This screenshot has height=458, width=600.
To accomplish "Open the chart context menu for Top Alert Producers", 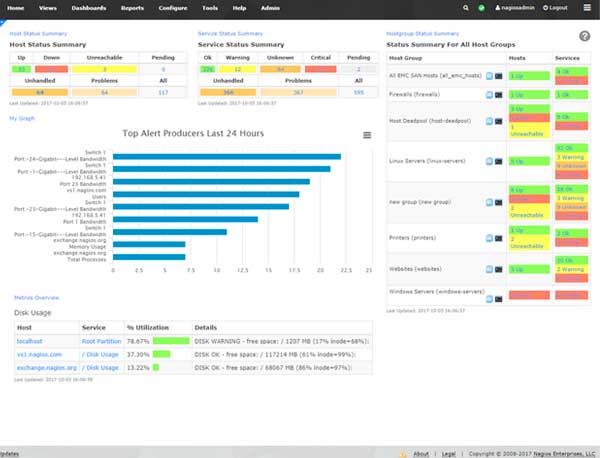I will click(x=367, y=135).
